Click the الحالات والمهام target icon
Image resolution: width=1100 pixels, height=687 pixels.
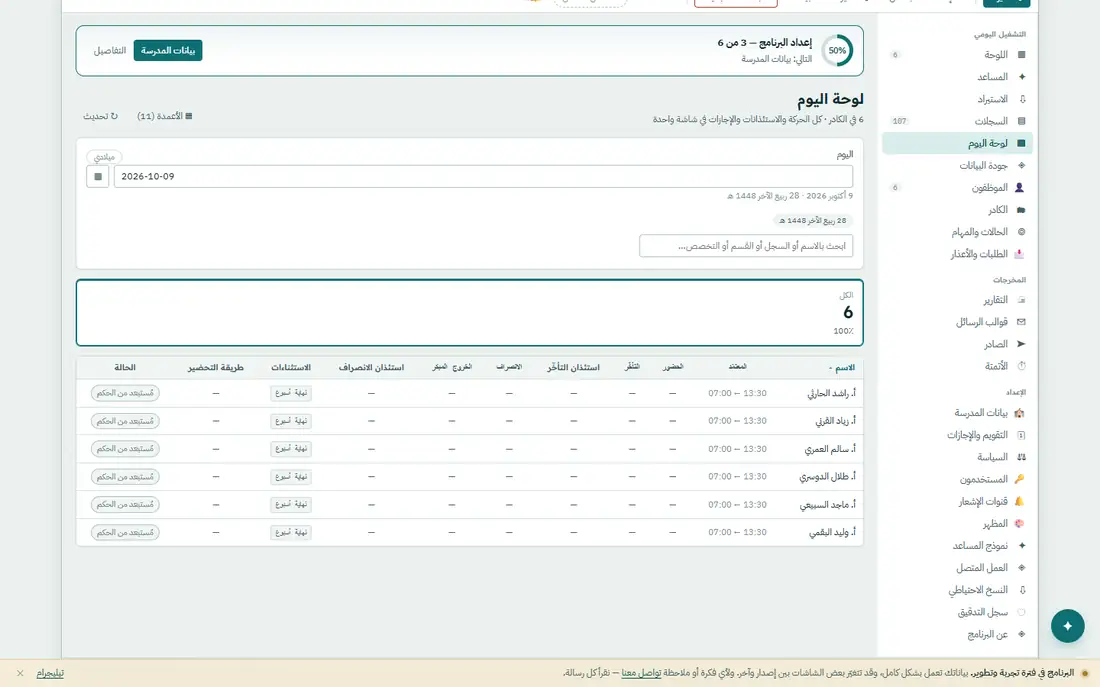1021,232
